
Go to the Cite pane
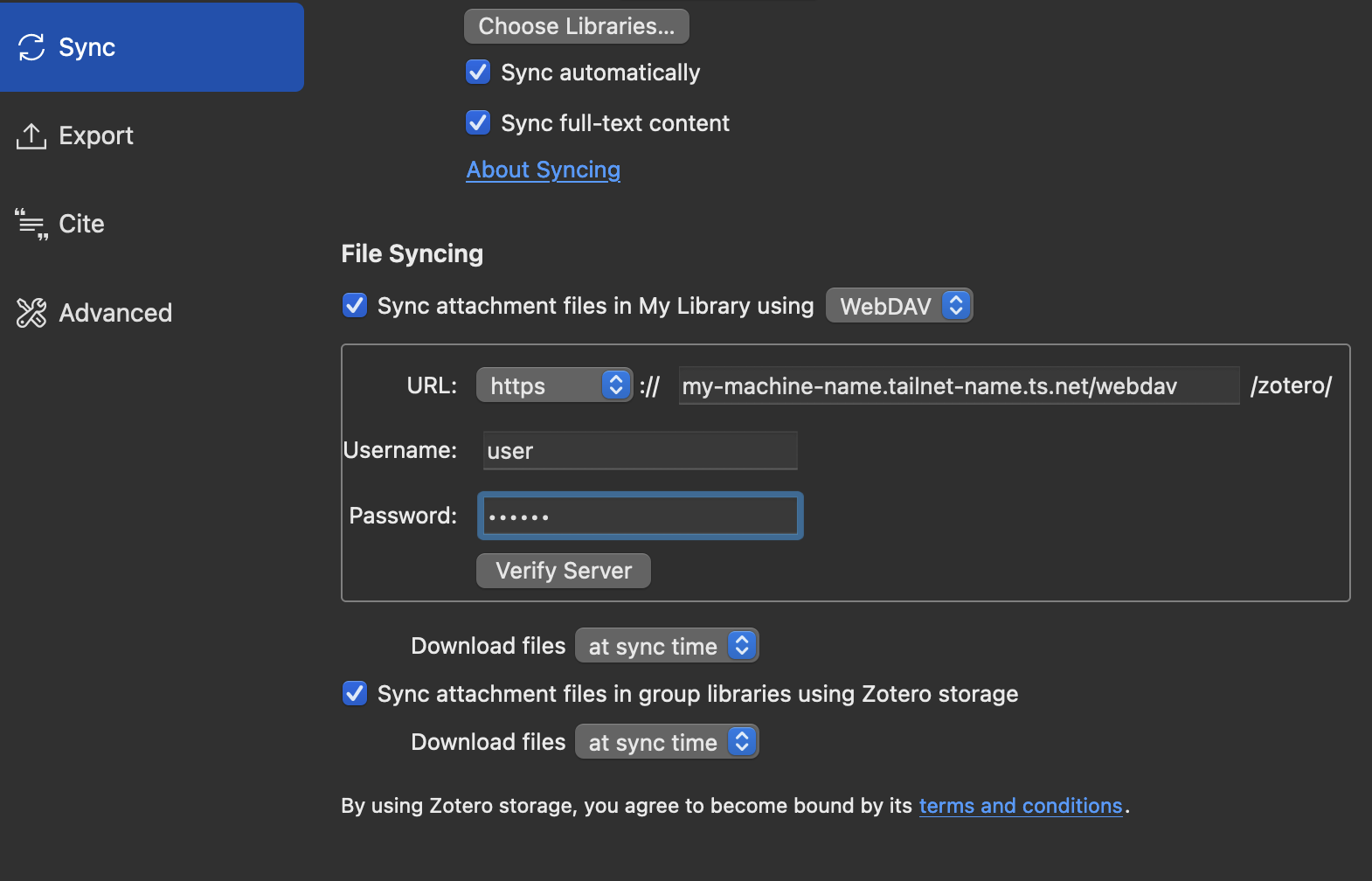pos(152,225)
